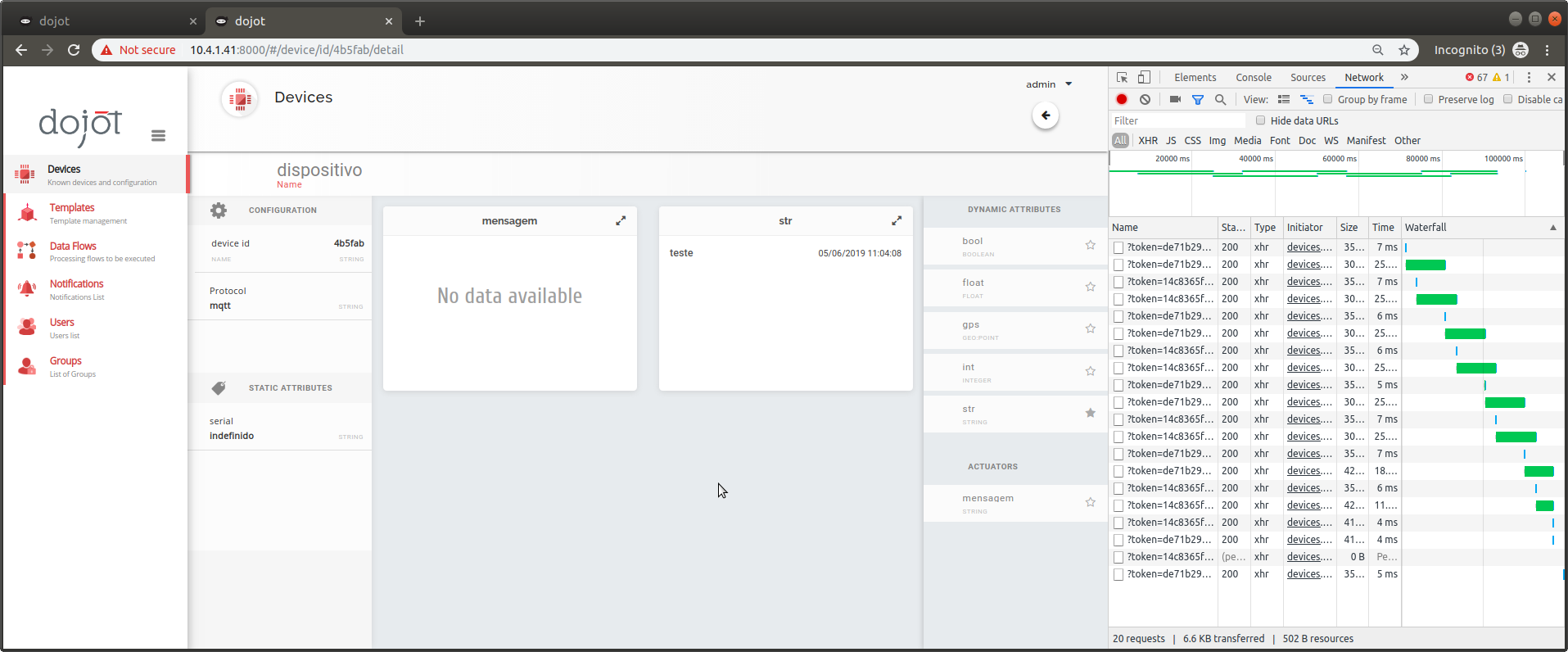Enable Group by frame checkbox

tap(1328, 99)
